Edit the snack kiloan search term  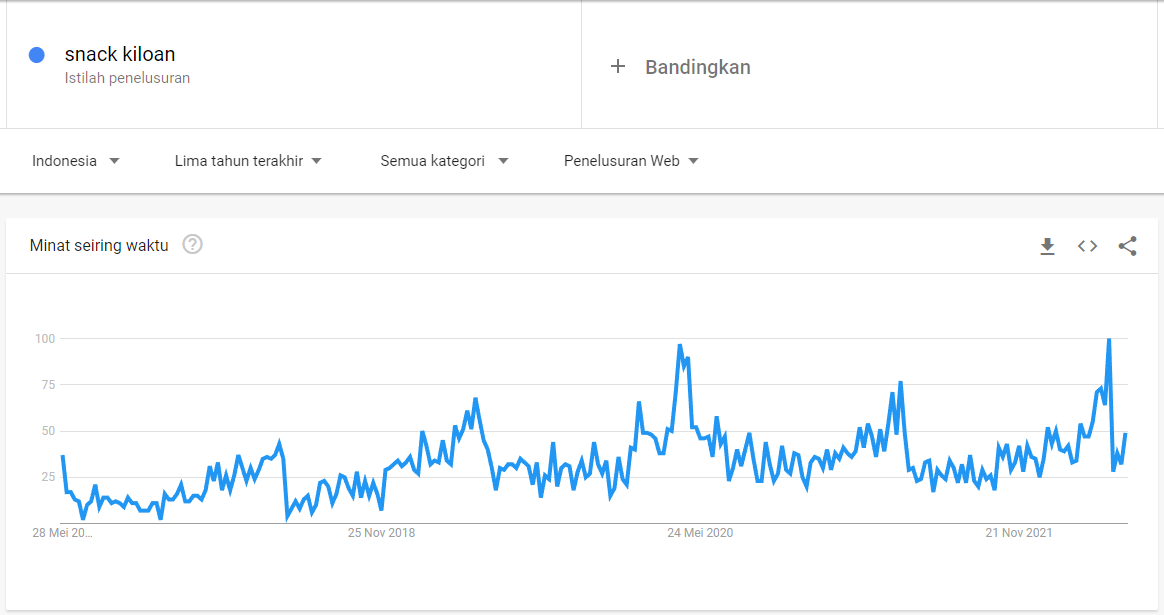[120, 54]
